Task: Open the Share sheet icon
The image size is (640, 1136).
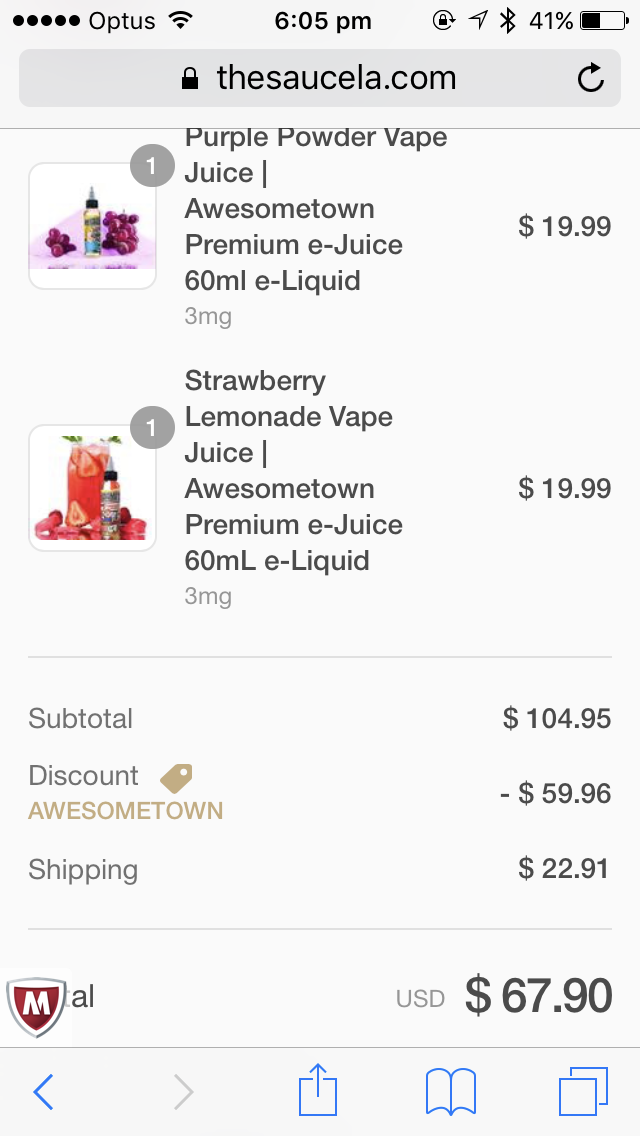Action: (319, 1090)
